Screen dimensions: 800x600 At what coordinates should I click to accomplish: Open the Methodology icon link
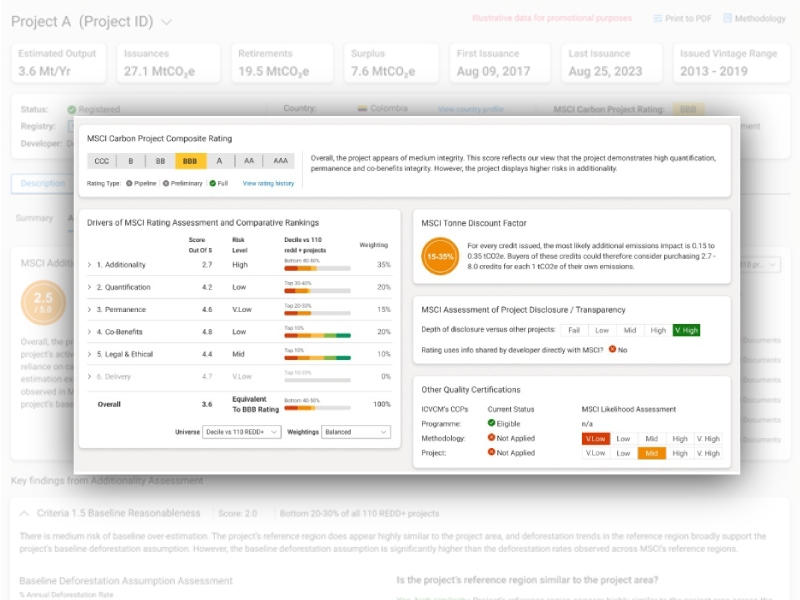click(x=728, y=18)
